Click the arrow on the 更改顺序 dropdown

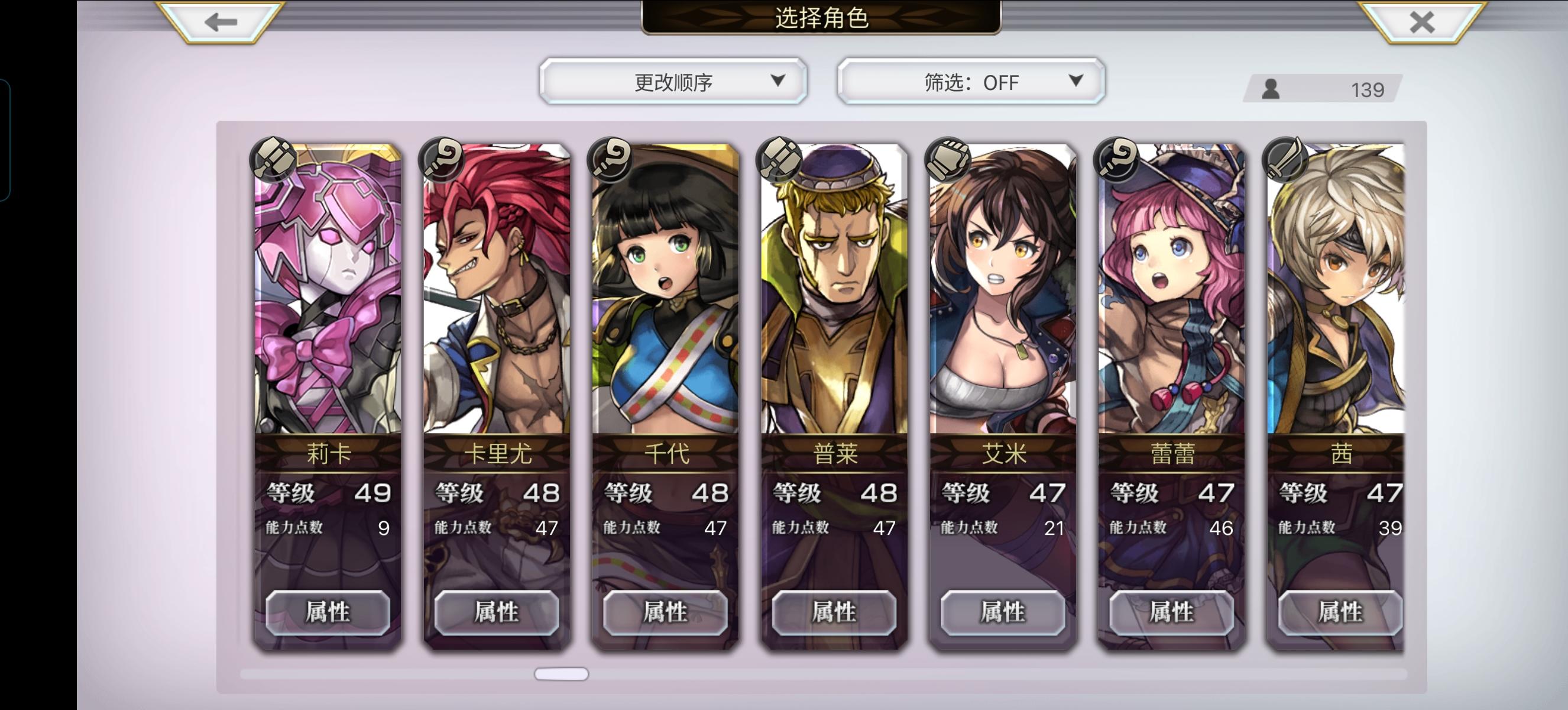tap(777, 80)
